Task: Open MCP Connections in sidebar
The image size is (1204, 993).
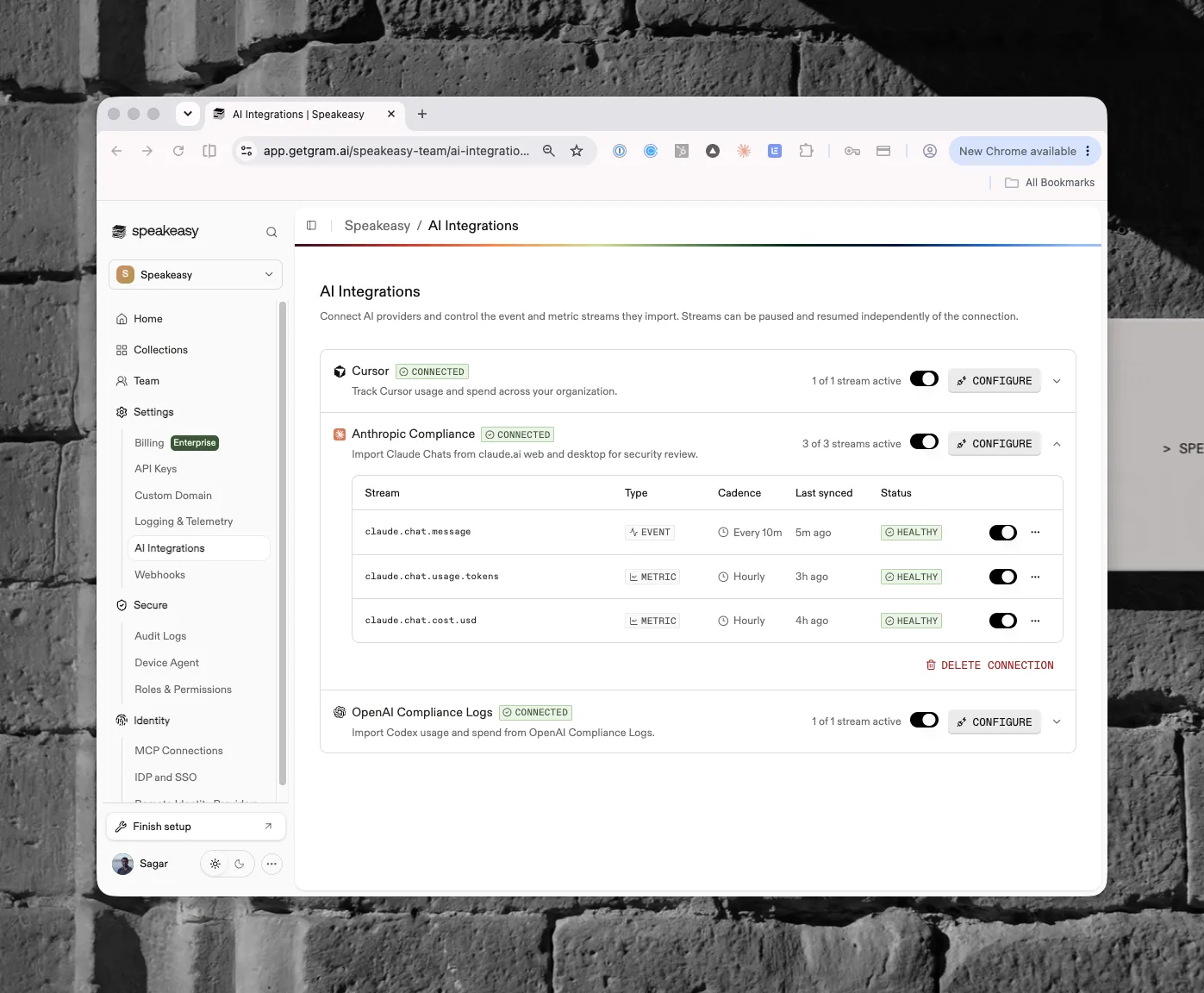Action: 178,751
